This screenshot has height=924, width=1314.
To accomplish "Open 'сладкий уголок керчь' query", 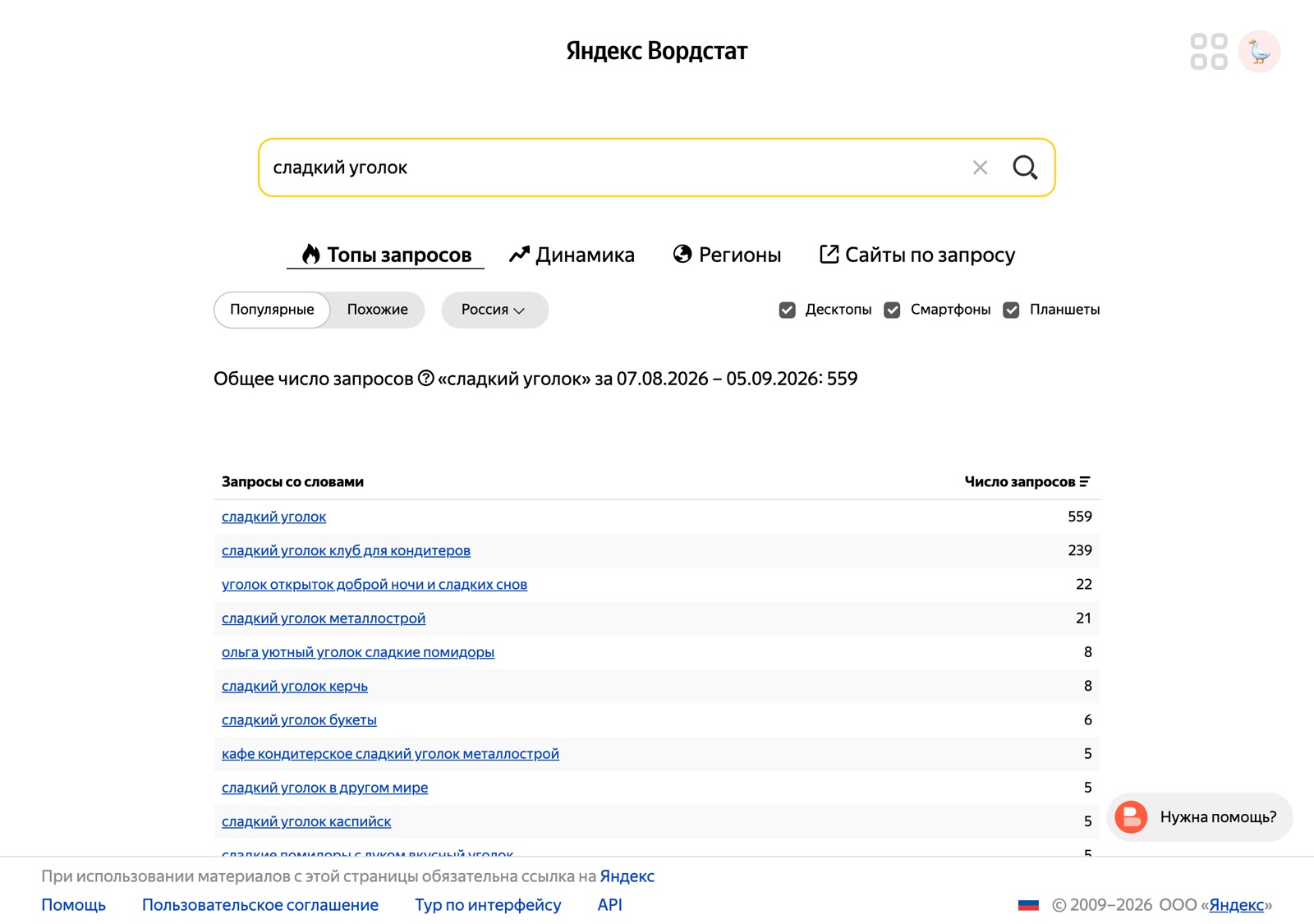I will (x=295, y=686).
